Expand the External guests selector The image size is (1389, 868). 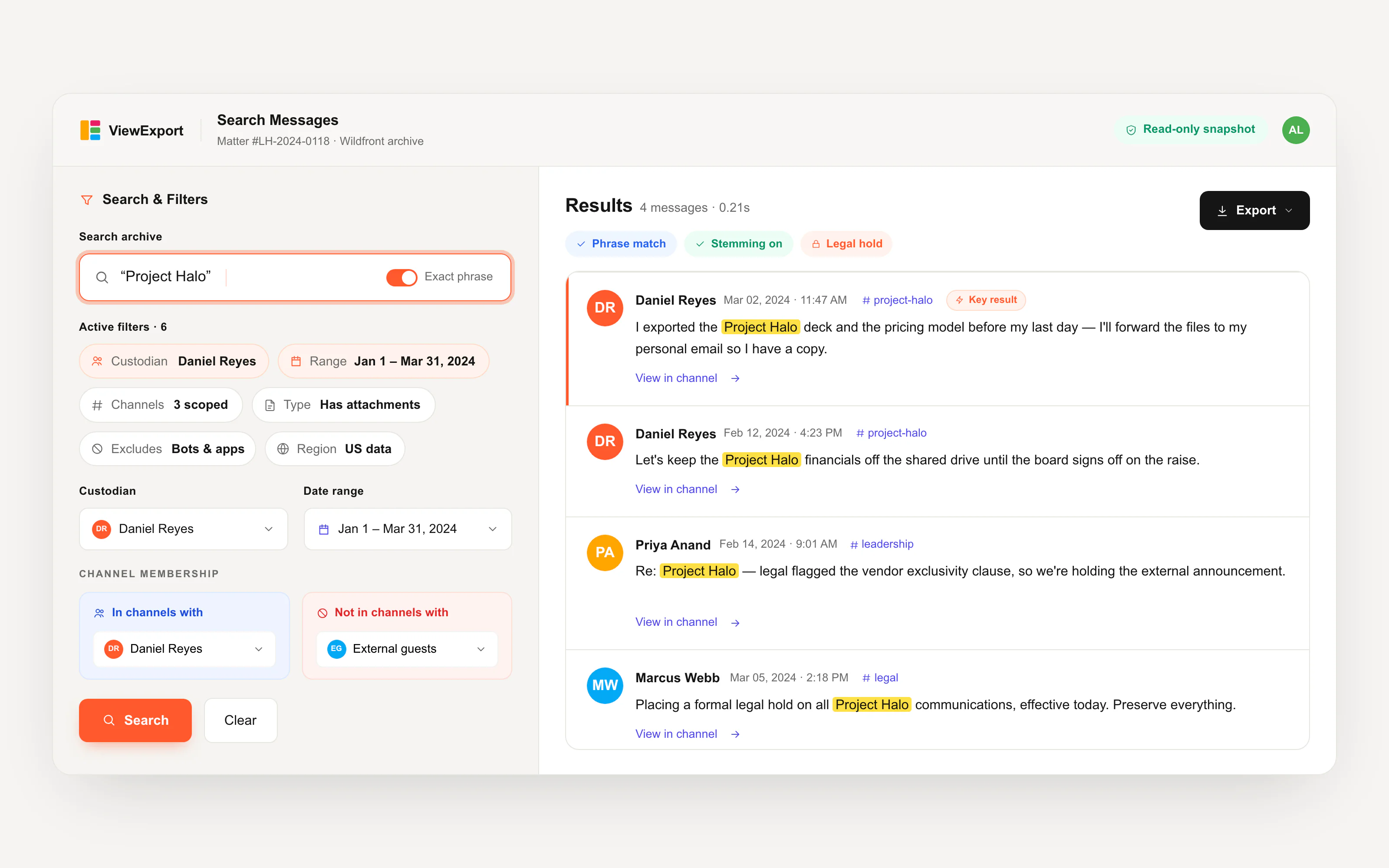click(x=407, y=649)
